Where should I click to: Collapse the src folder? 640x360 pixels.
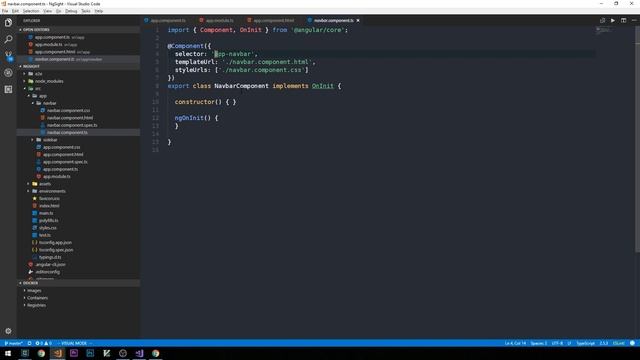pos(78,89)
